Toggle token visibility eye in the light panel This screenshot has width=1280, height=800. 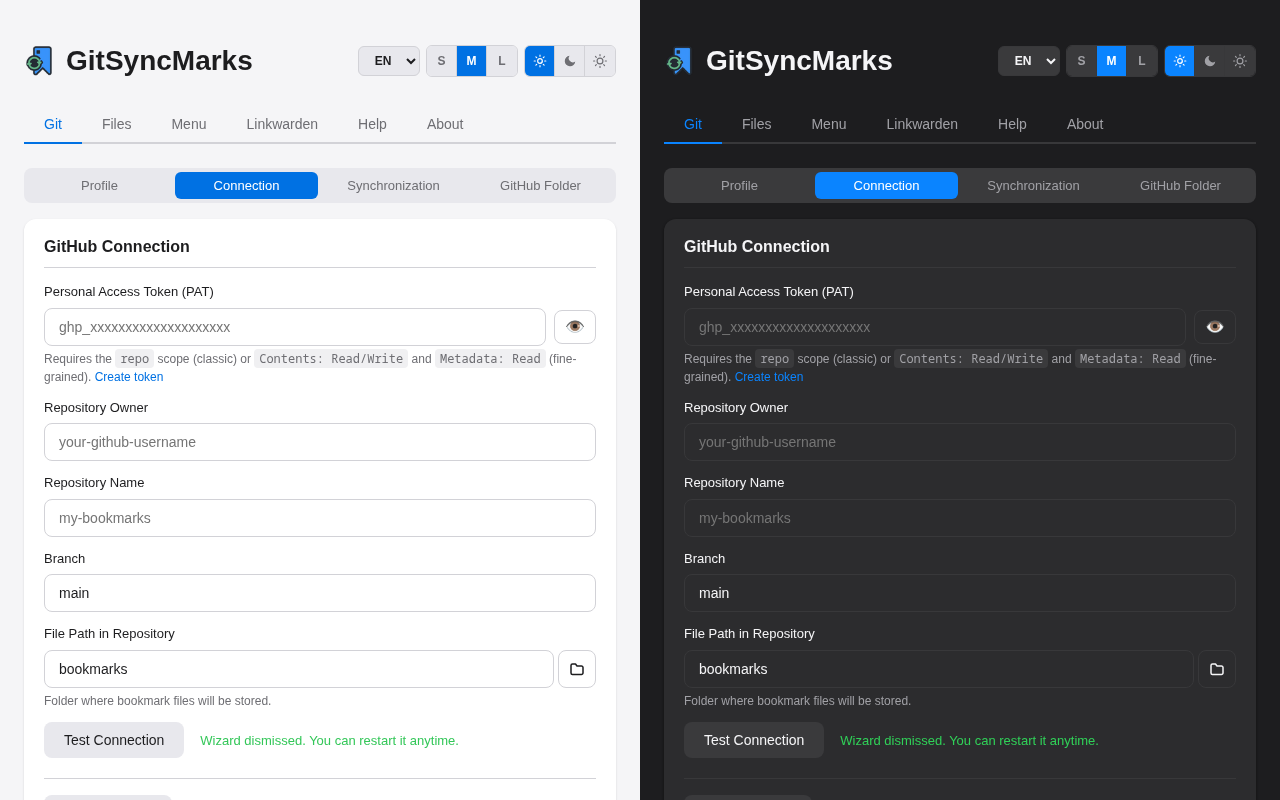[575, 327]
